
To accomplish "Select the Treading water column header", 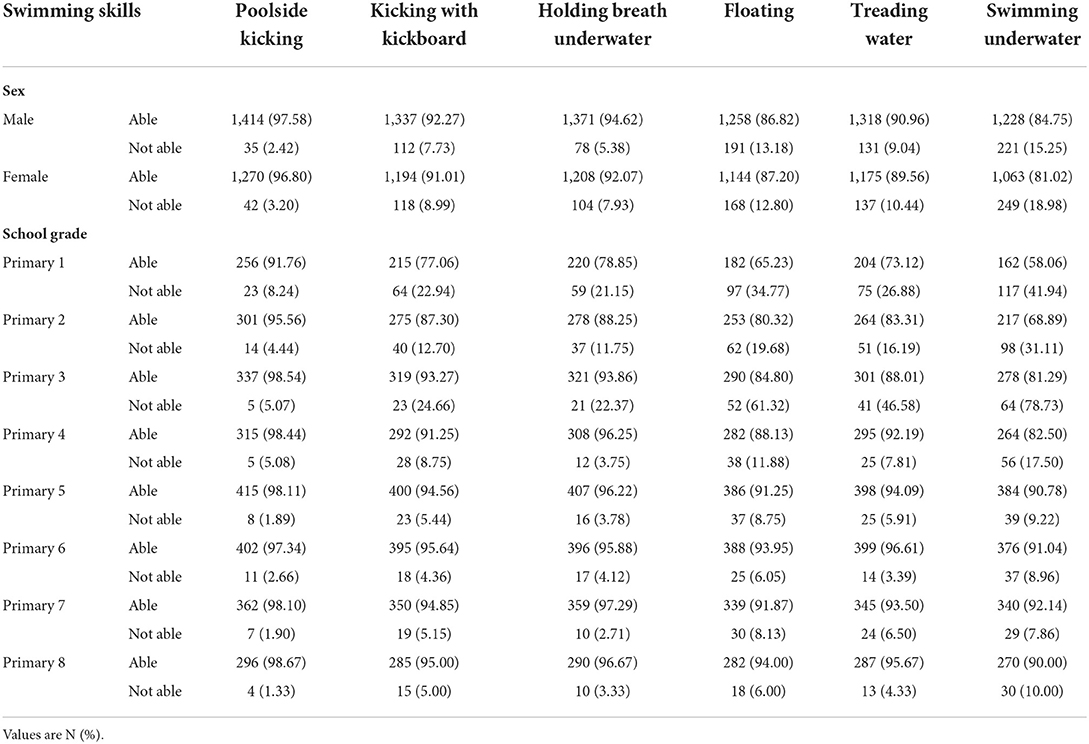I will (889, 24).
